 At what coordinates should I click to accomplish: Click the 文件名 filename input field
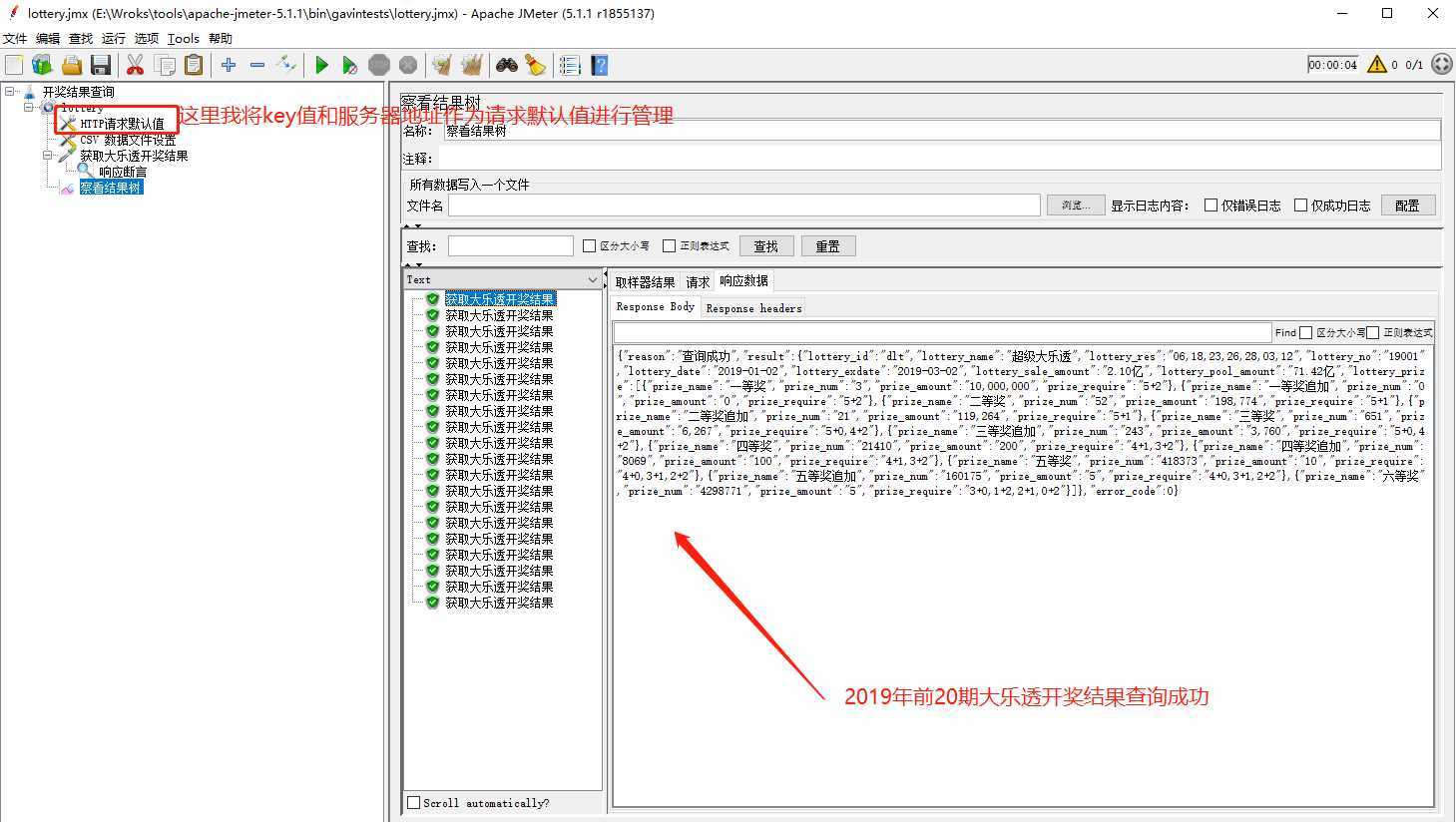pyautogui.click(x=744, y=205)
